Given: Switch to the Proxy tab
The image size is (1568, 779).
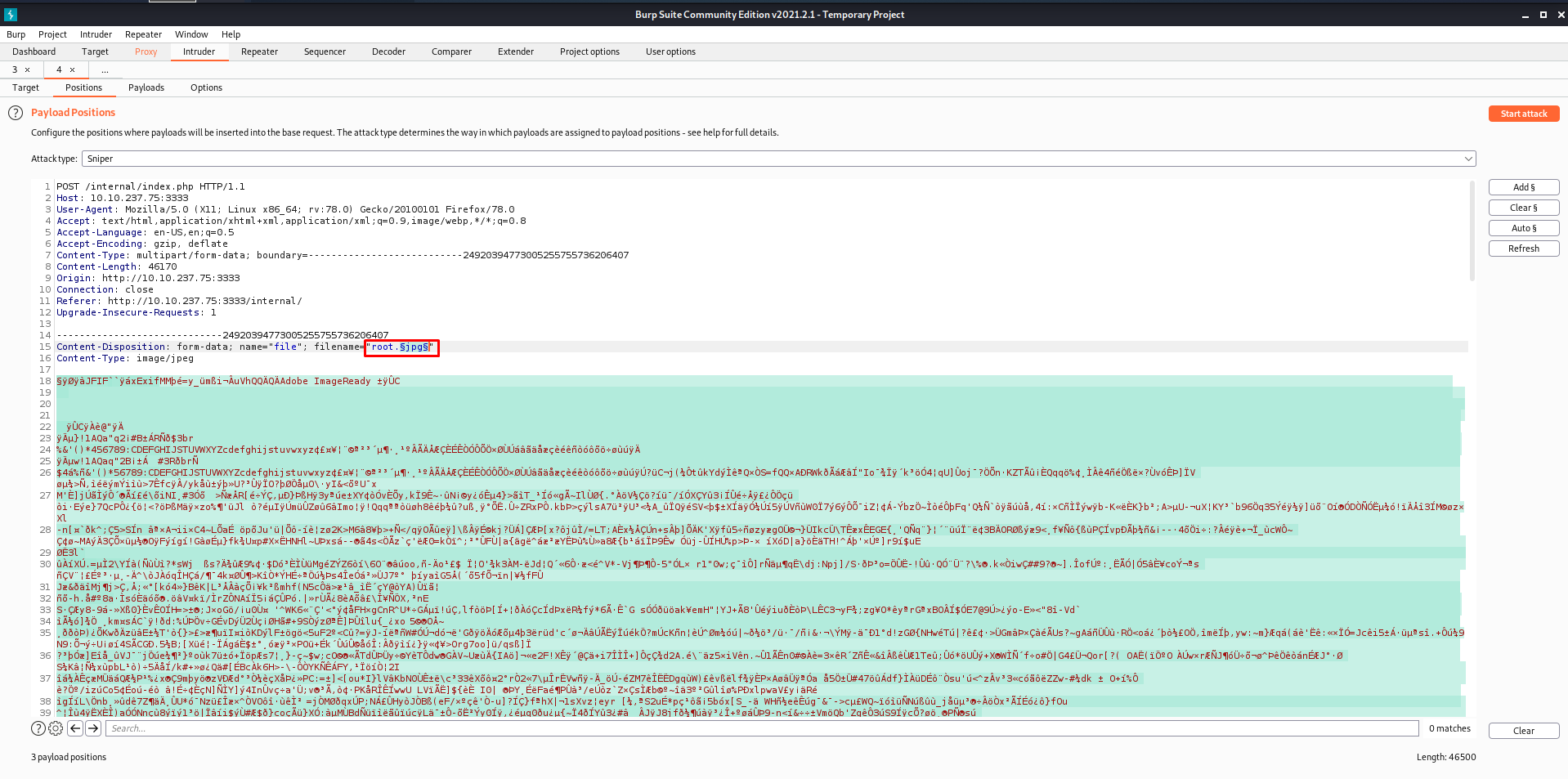Looking at the screenshot, I should click(x=146, y=51).
